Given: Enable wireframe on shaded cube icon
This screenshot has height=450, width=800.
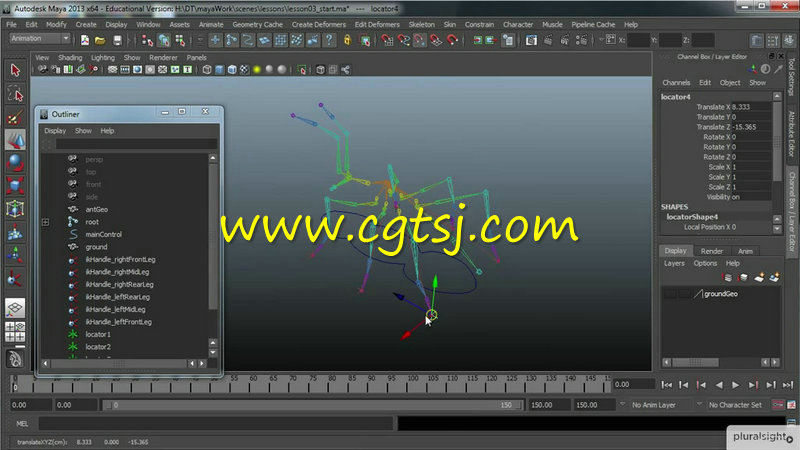Looking at the screenshot, I should [232, 70].
